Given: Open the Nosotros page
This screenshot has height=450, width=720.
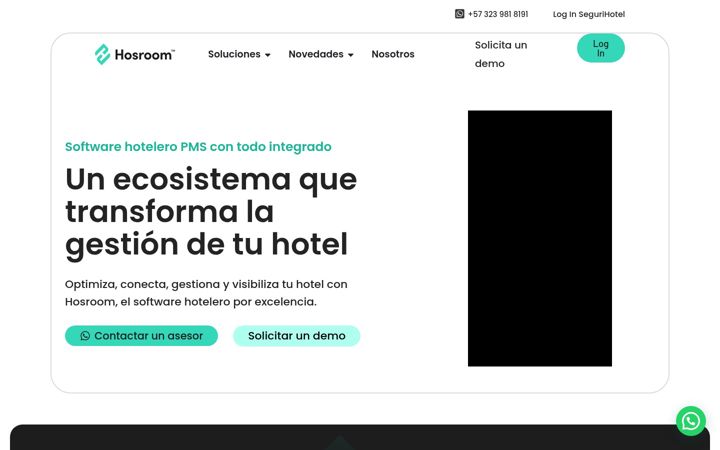Looking at the screenshot, I should [x=393, y=54].
